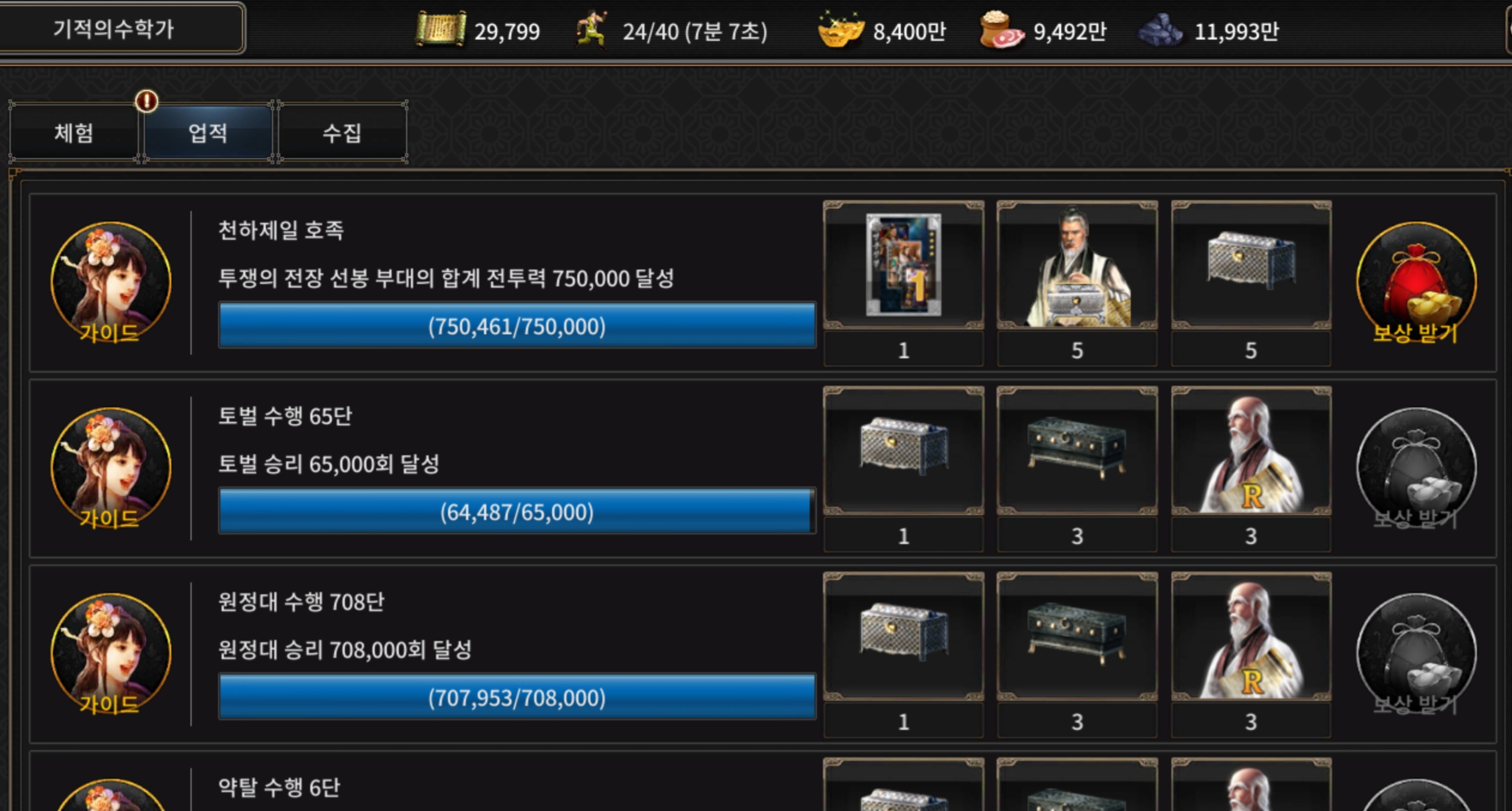The width and height of the screenshot is (1512, 811).
Task: Select the food and meat resource icon
Action: click(x=1001, y=30)
